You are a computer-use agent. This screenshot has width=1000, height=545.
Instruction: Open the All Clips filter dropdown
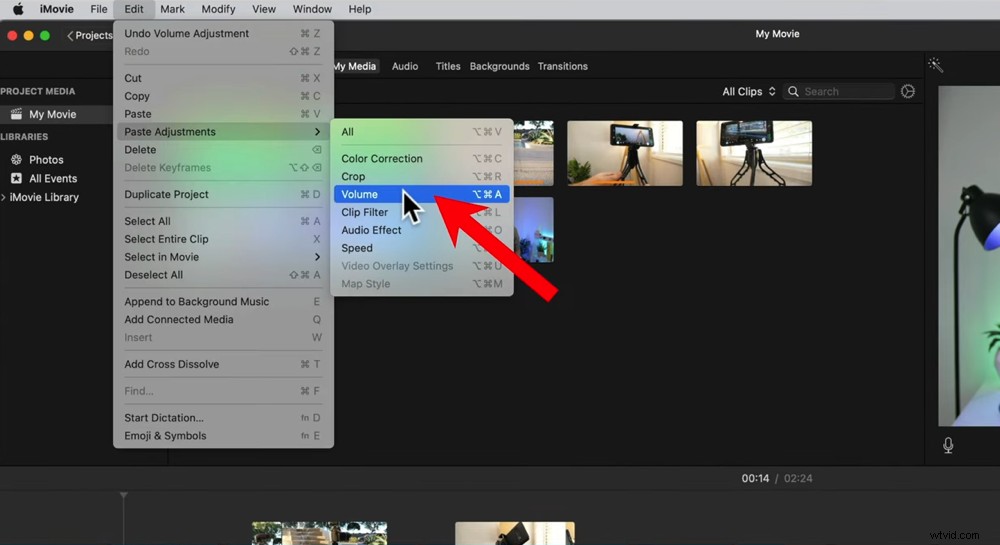tap(749, 91)
